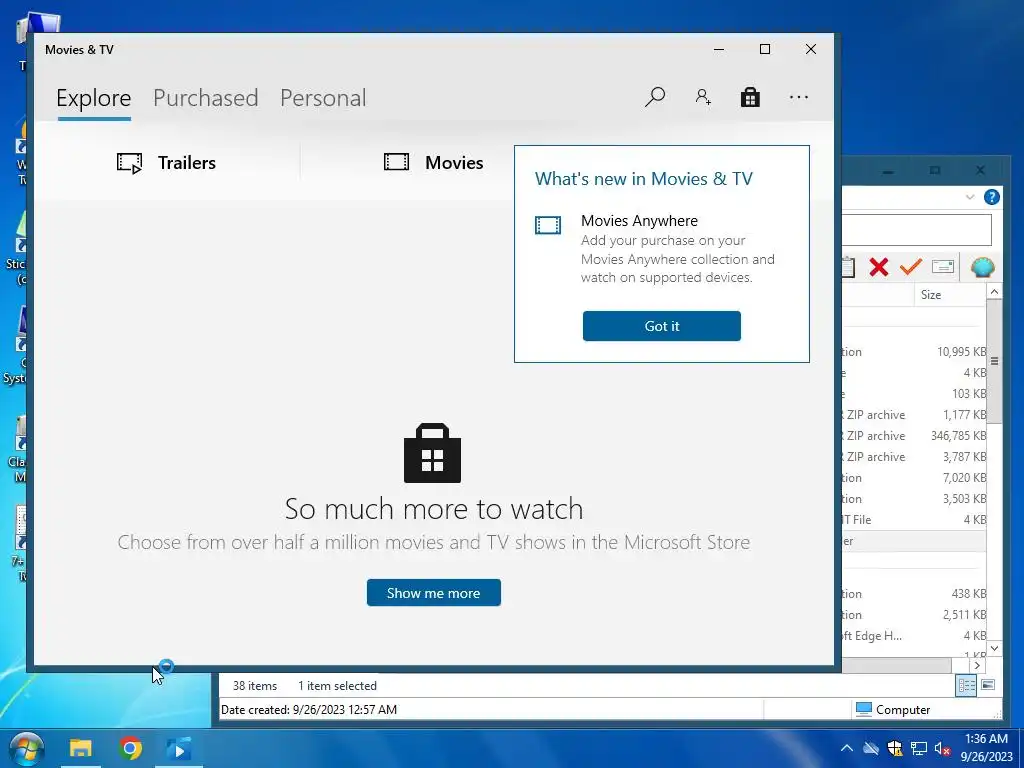Switch to the Explore tab
Viewport: 1024px width, 768px height.
tap(93, 98)
